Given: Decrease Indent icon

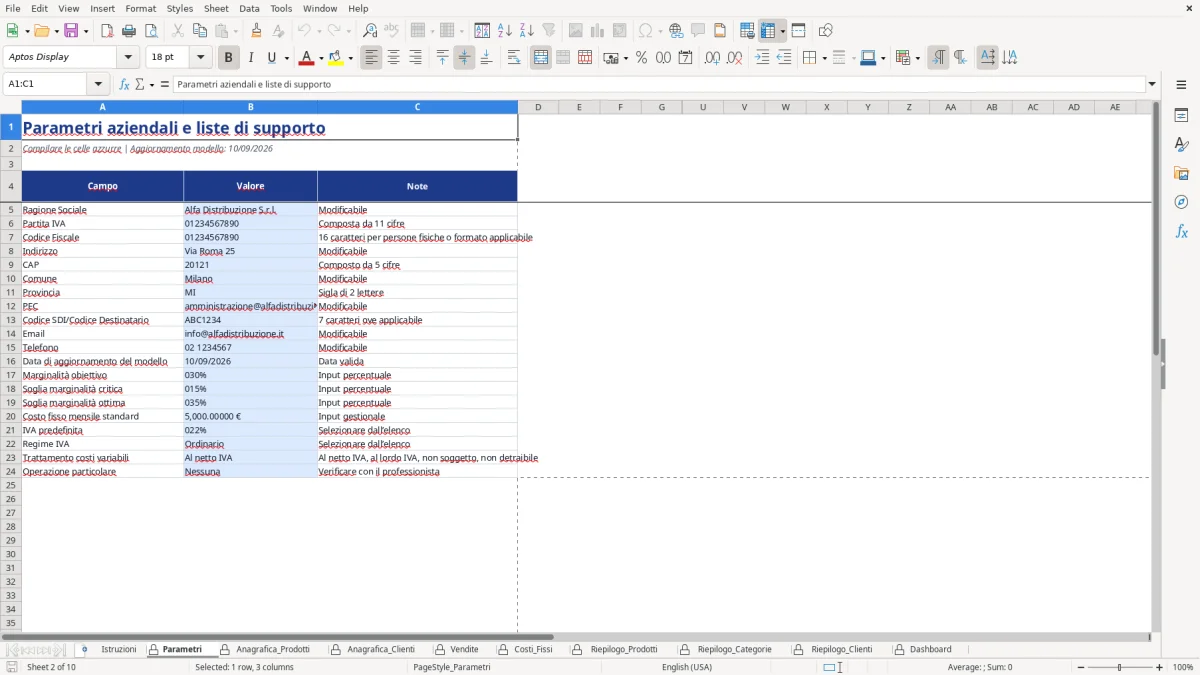Looking at the screenshot, I should pos(784,58).
